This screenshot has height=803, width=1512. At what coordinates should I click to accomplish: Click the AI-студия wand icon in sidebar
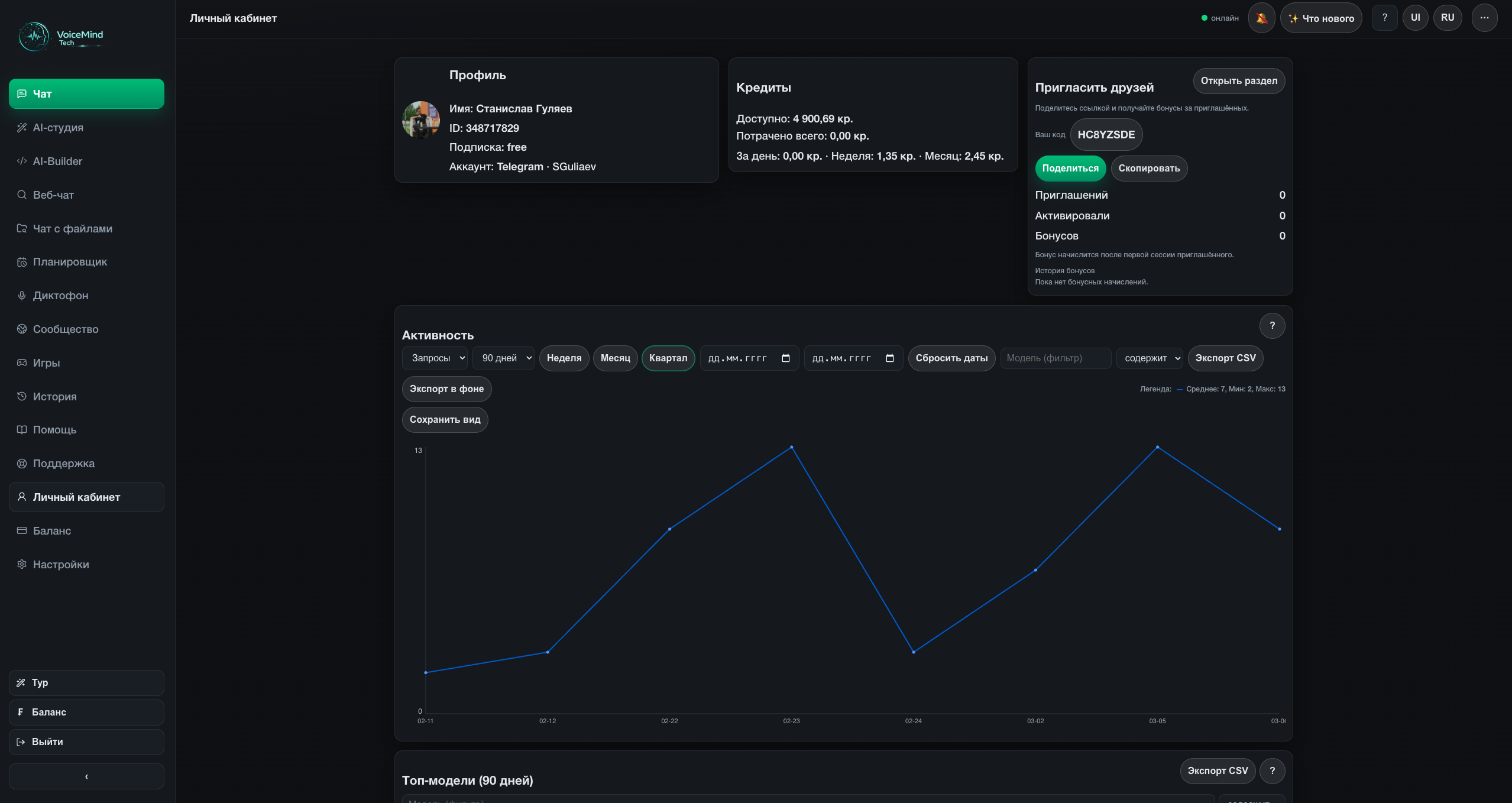22,128
